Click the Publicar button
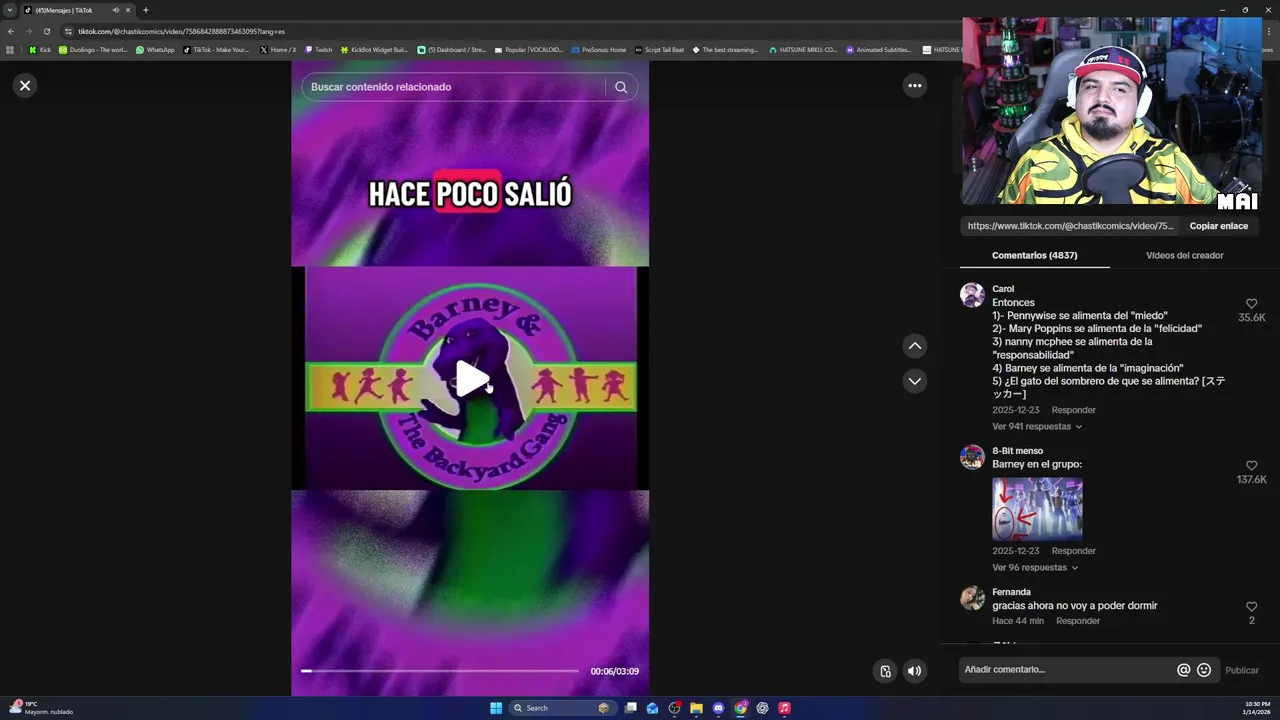Screen dimensions: 1280x720 click(1242, 670)
